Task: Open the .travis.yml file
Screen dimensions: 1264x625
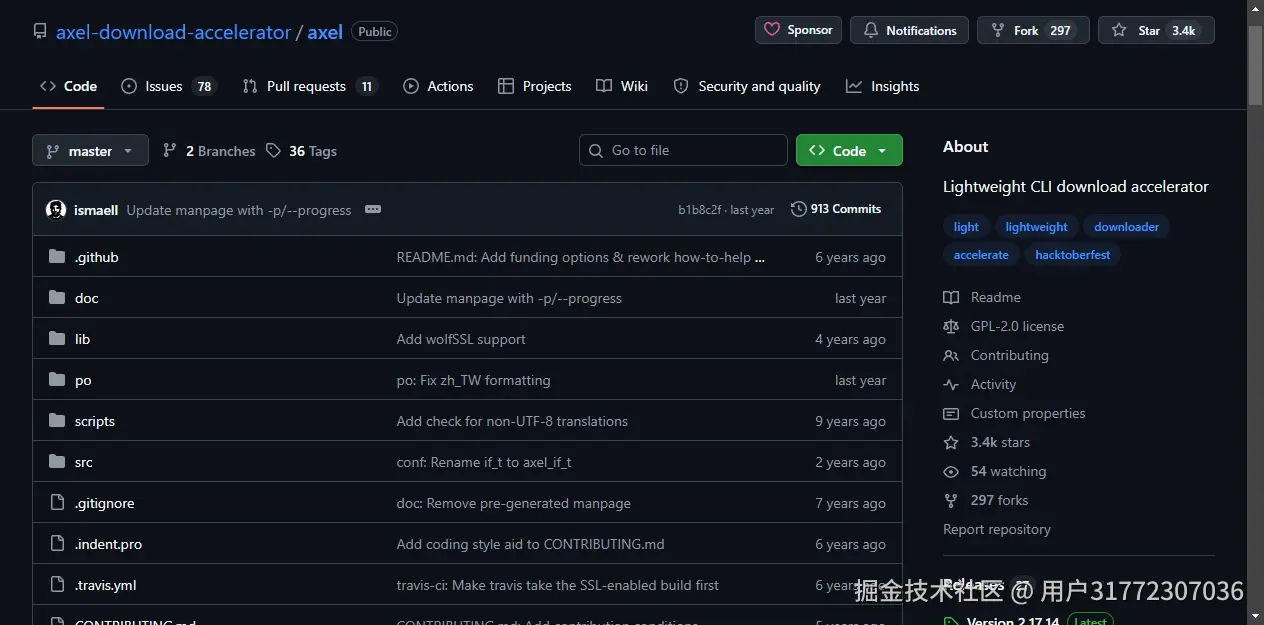Action: point(106,585)
